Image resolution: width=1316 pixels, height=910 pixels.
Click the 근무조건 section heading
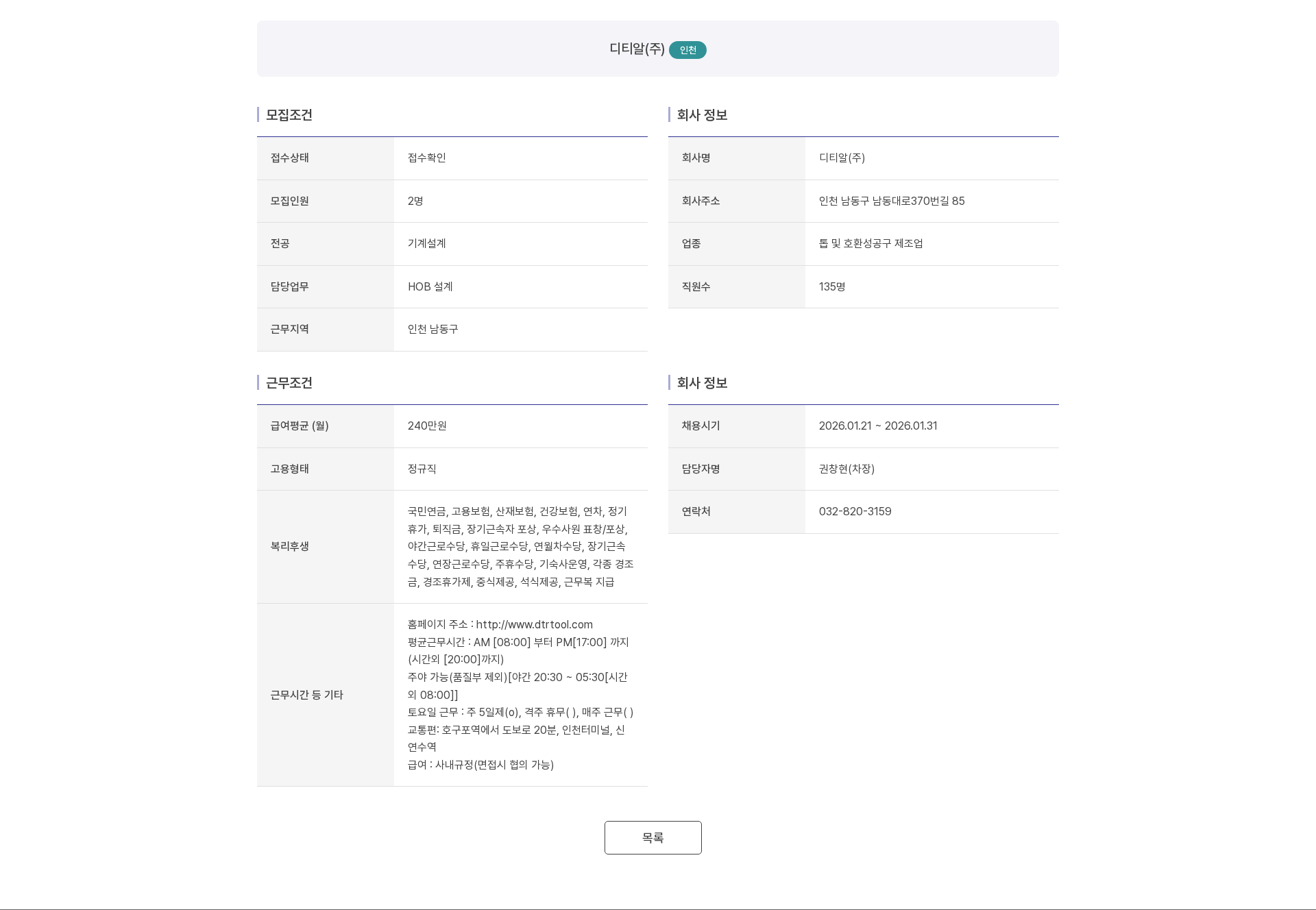pyautogui.click(x=289, y=382)
